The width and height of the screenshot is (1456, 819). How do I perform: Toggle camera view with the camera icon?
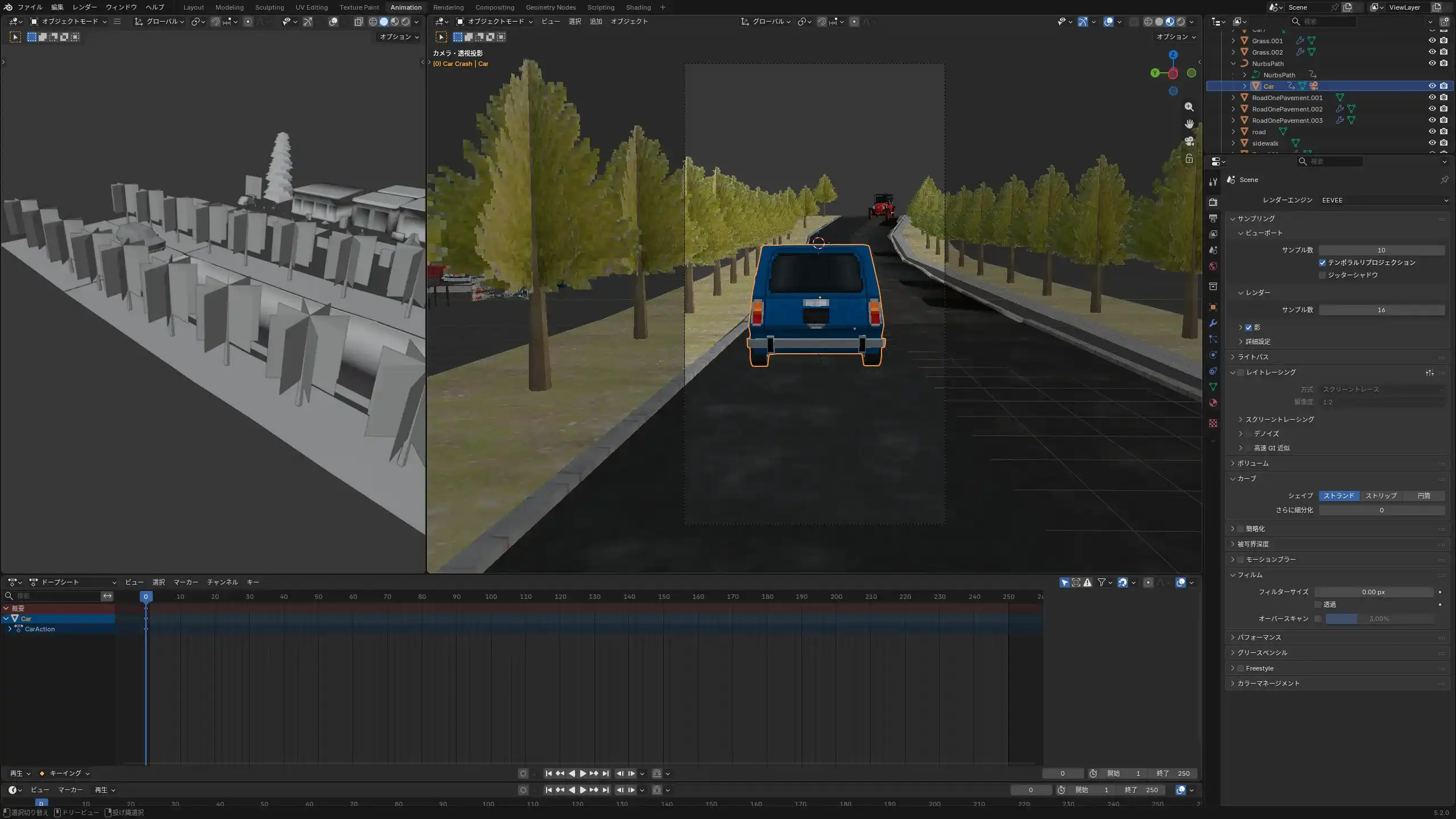pyautogui.click(x=1189, y=141)
